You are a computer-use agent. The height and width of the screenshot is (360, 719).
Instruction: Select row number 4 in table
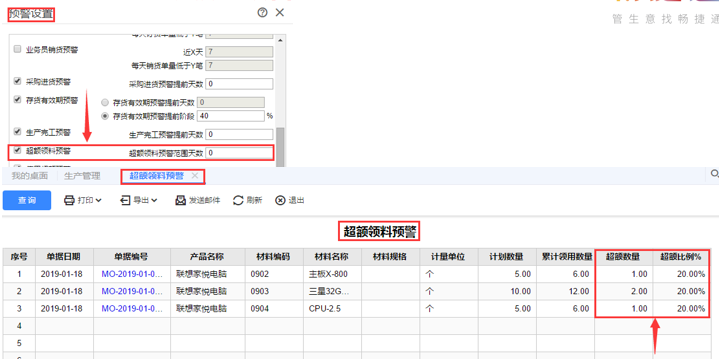coord(19,326)
